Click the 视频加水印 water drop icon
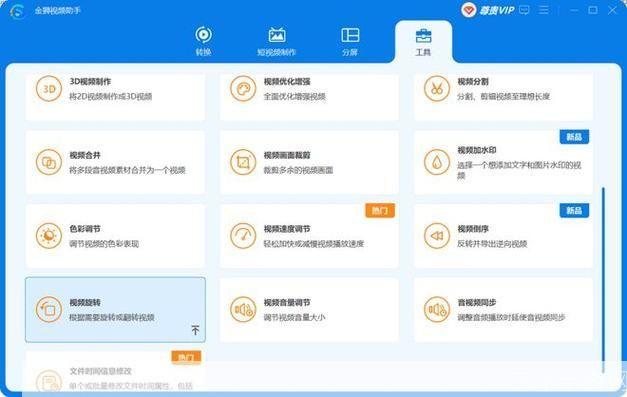Image resolution: width=627 pixels, height=397 pixels. point(437,162)
